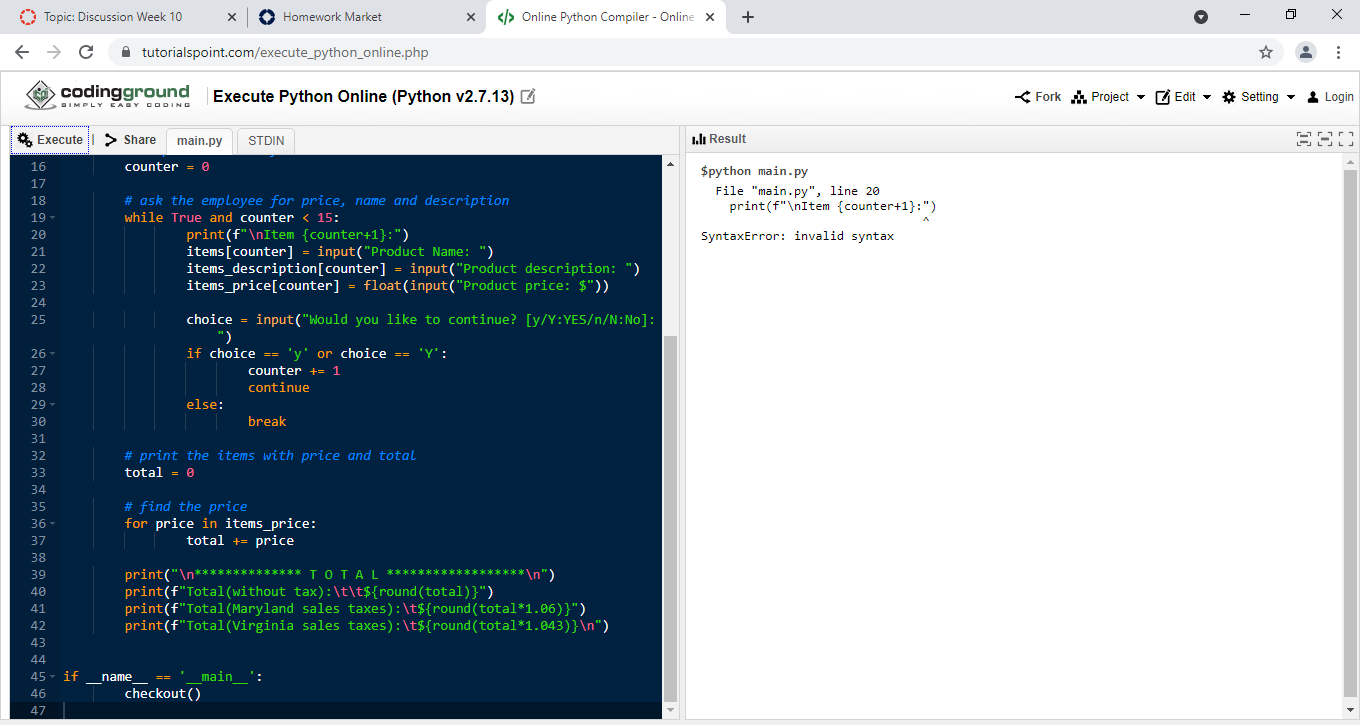This screenshot has height=725, width=1360.
Task: Reload the page
Action: click(x=86, y=52)
